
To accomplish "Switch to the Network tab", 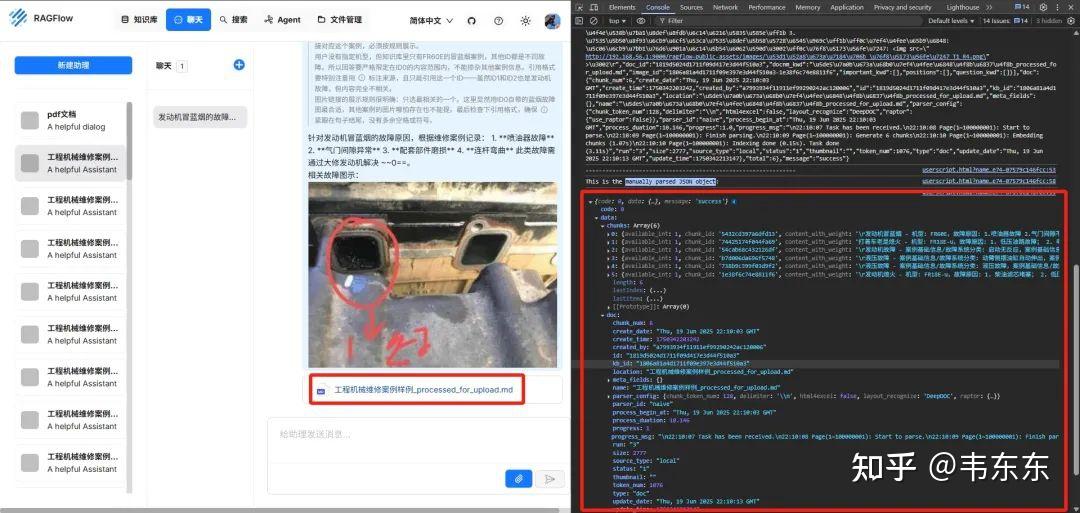I will (725, 8).
